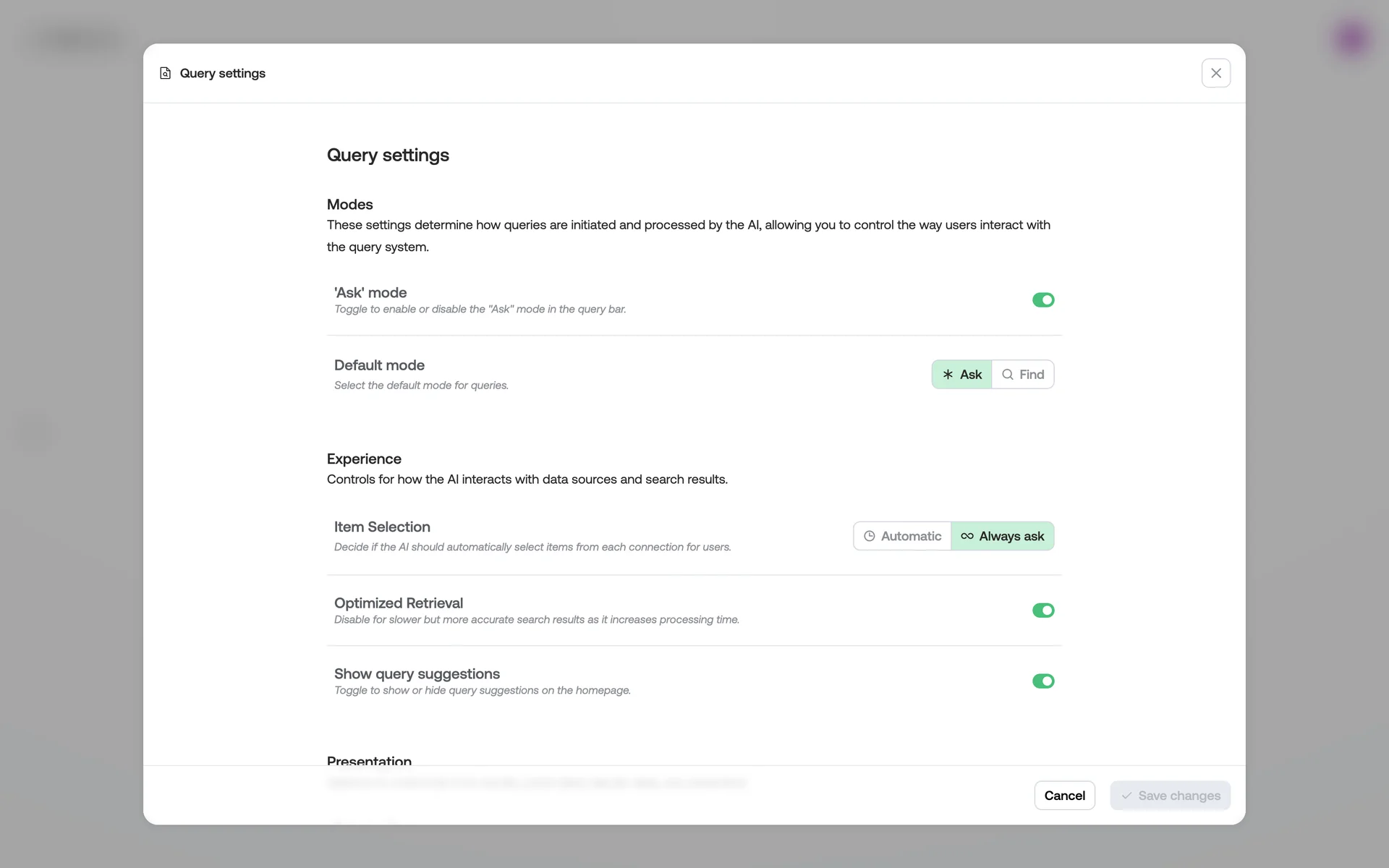Open the purple user avatar in the corner

(1351, 38)
